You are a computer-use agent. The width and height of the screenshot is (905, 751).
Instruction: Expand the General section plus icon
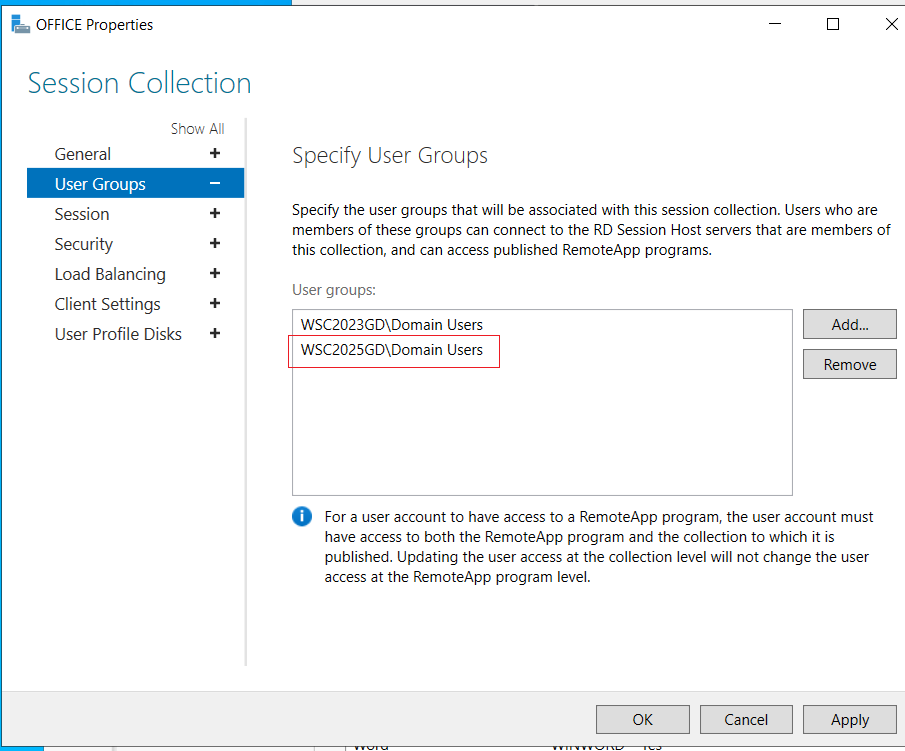pos(215,154)
